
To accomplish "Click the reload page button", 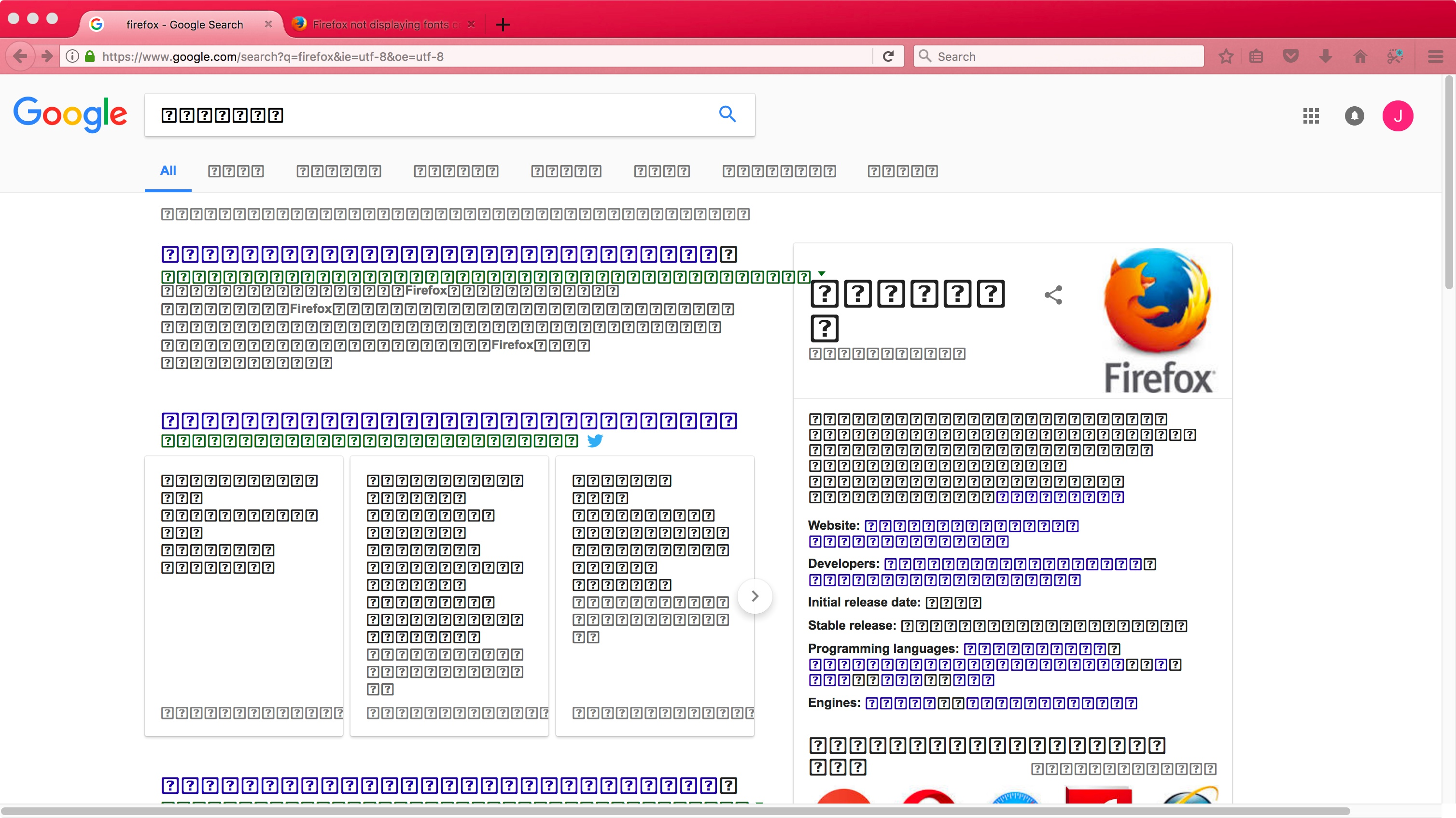I will point(888,56).
